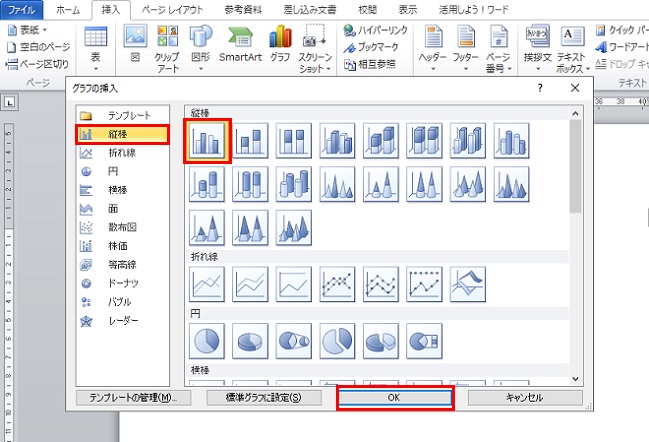Viewport: 649px width, 442px height.
Task: Pick the 3-D line chart icon
Action: coord(468,284)
